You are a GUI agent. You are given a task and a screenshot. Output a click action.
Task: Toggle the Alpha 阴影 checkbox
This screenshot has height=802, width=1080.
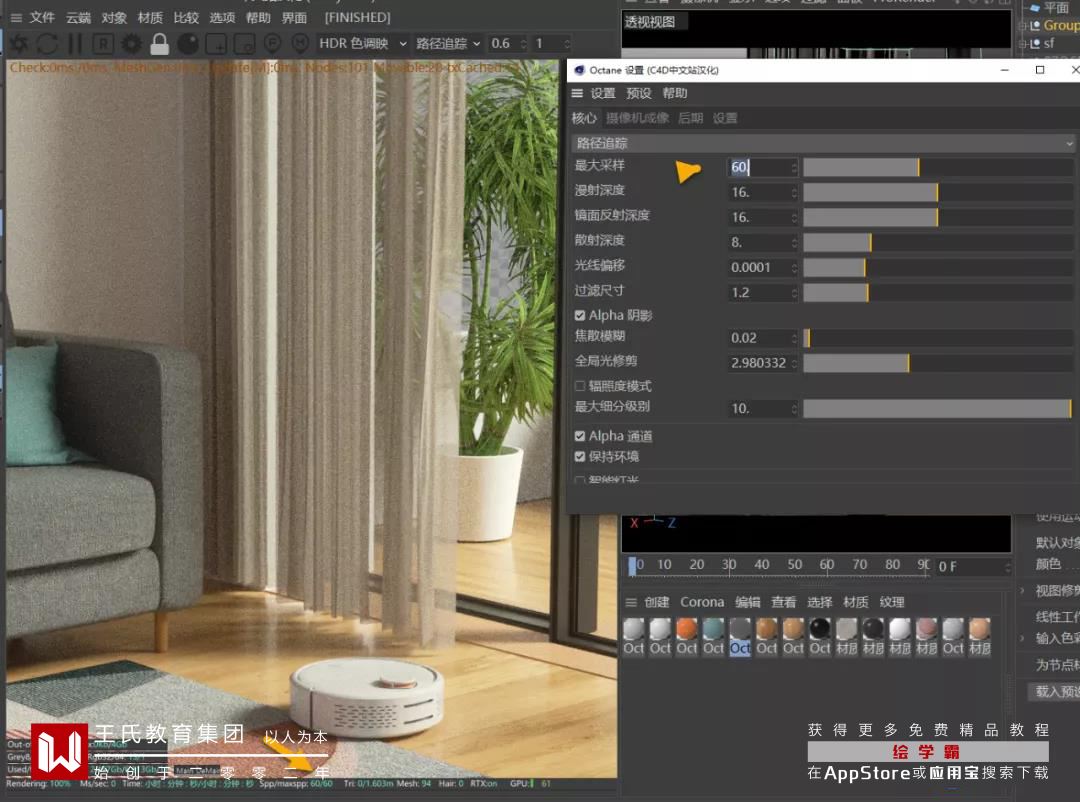580,316
